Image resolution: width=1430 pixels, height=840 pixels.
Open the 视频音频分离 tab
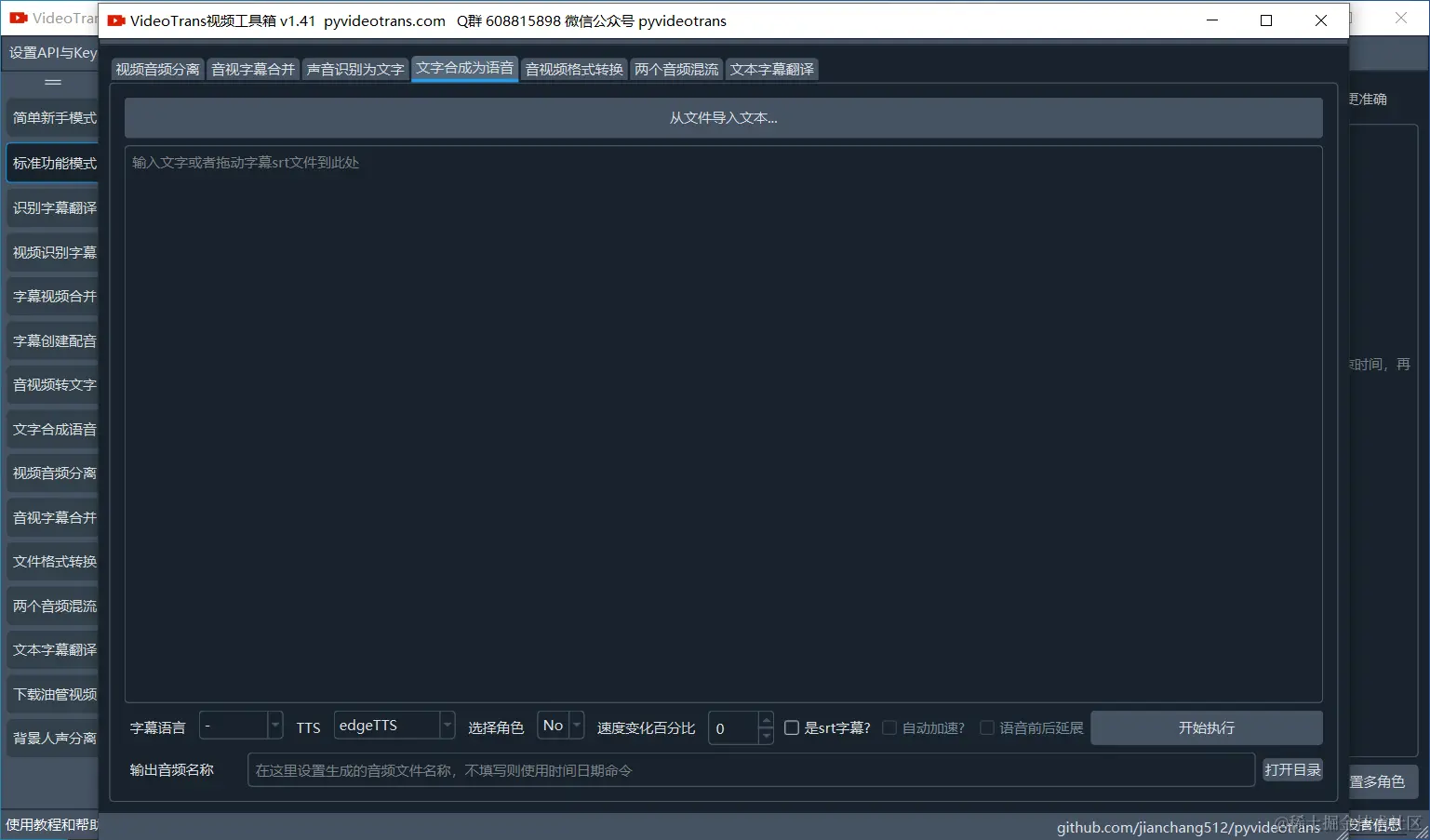pos(157,70)
